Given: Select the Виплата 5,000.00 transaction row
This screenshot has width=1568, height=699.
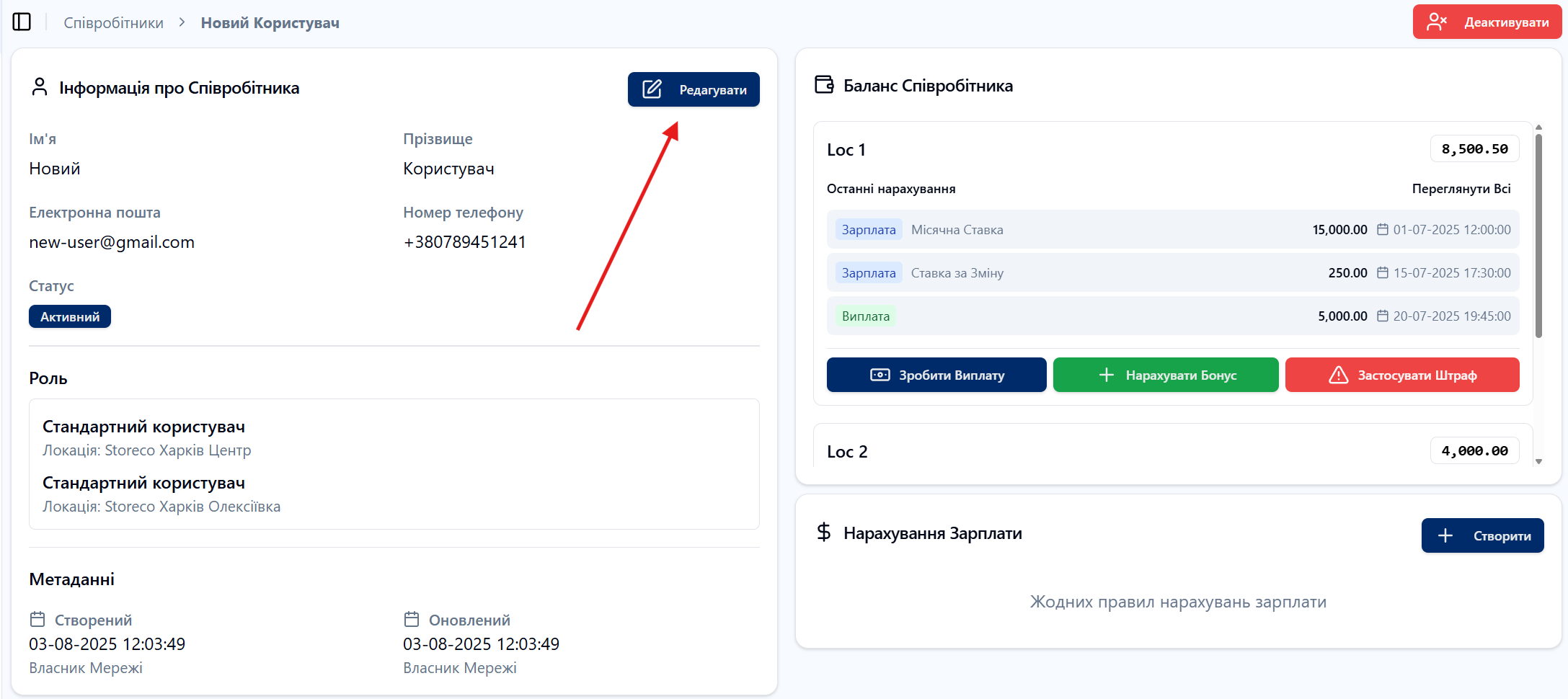Looking at the screenshot, I should click(x=1172, y=316).
